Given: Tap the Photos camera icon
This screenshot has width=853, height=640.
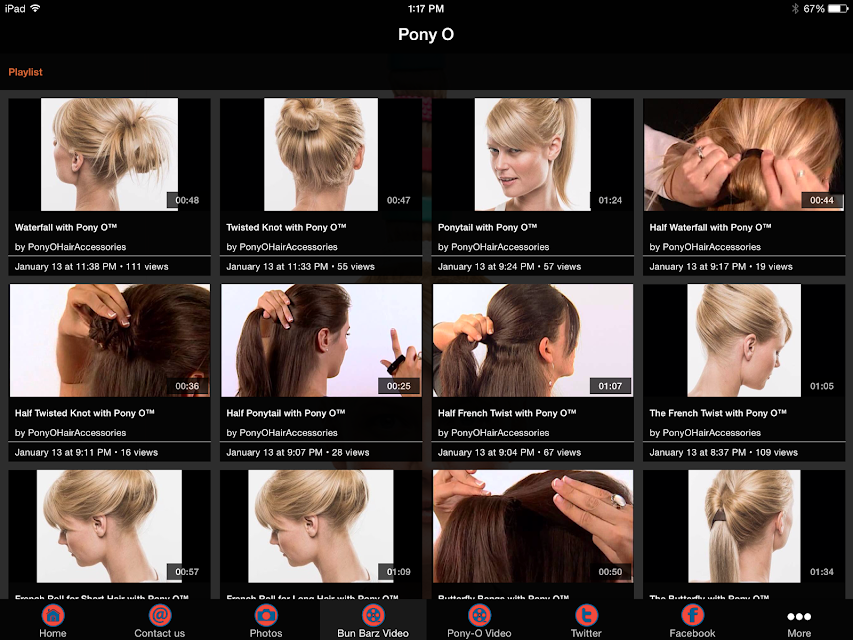Looking at the screenshot, I should [266, 616].
